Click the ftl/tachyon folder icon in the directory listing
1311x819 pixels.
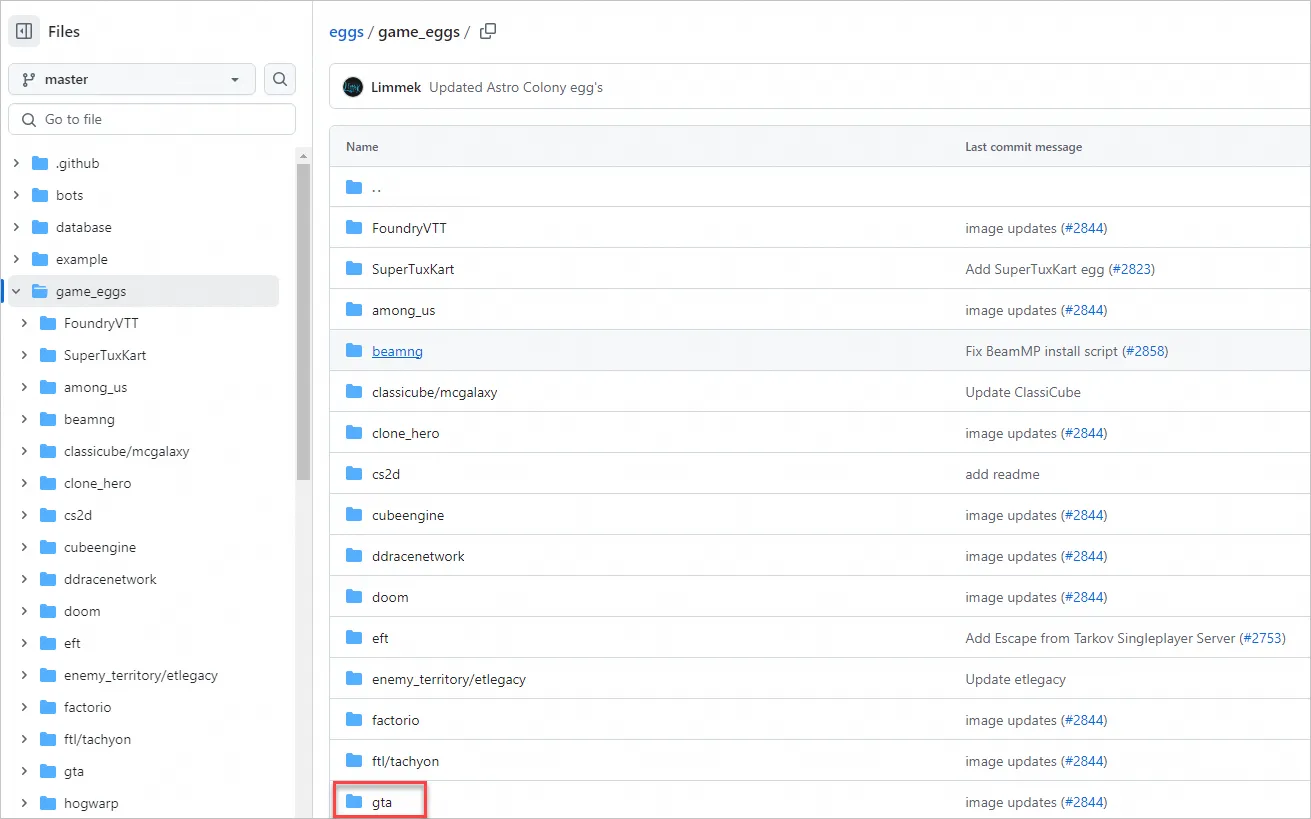(x=354, y=761)
